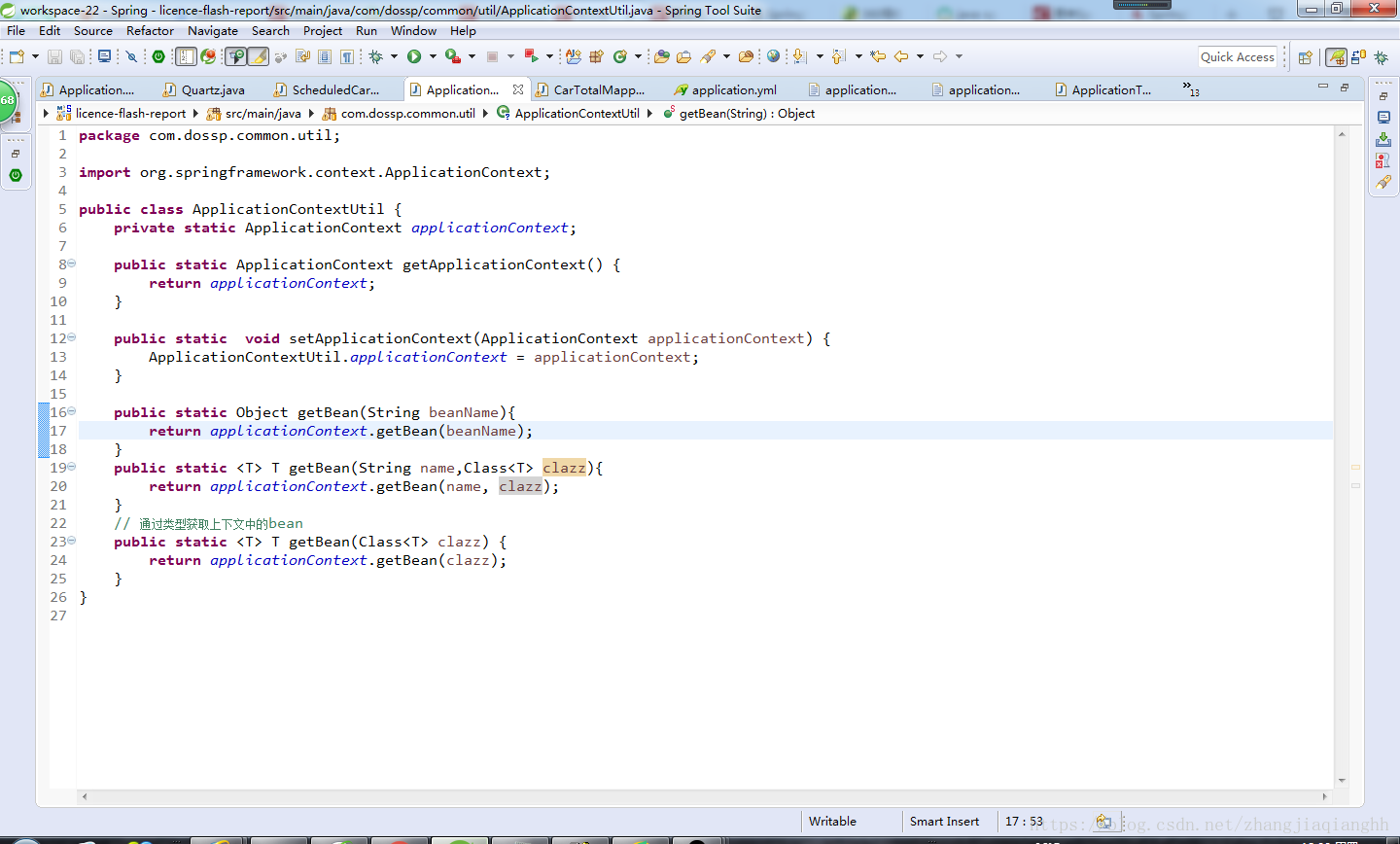Image resolution: width=1400 pixels, height=844 pixels.
Task: Select getBean(String) in the breadcrumb
Action: tap(751, 113)
